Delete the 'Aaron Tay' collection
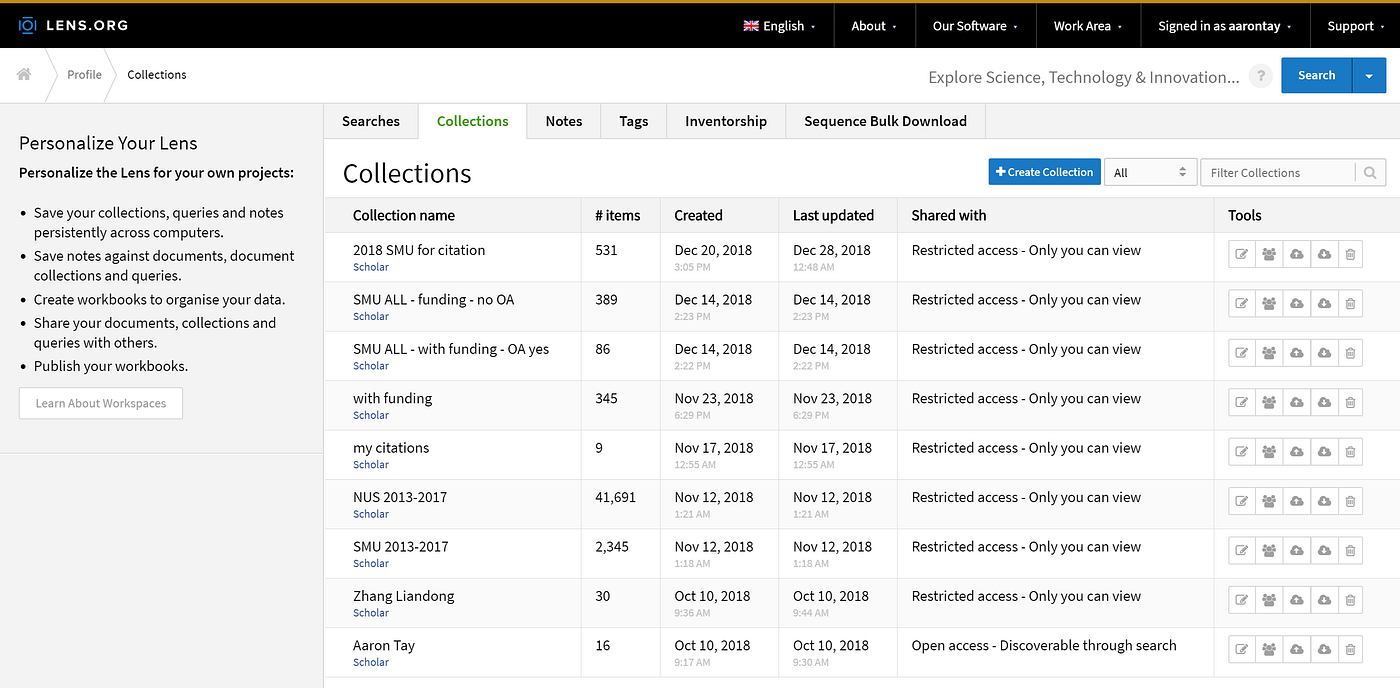The height and width of the screenshot is (688, 1400). point(1350,650)
